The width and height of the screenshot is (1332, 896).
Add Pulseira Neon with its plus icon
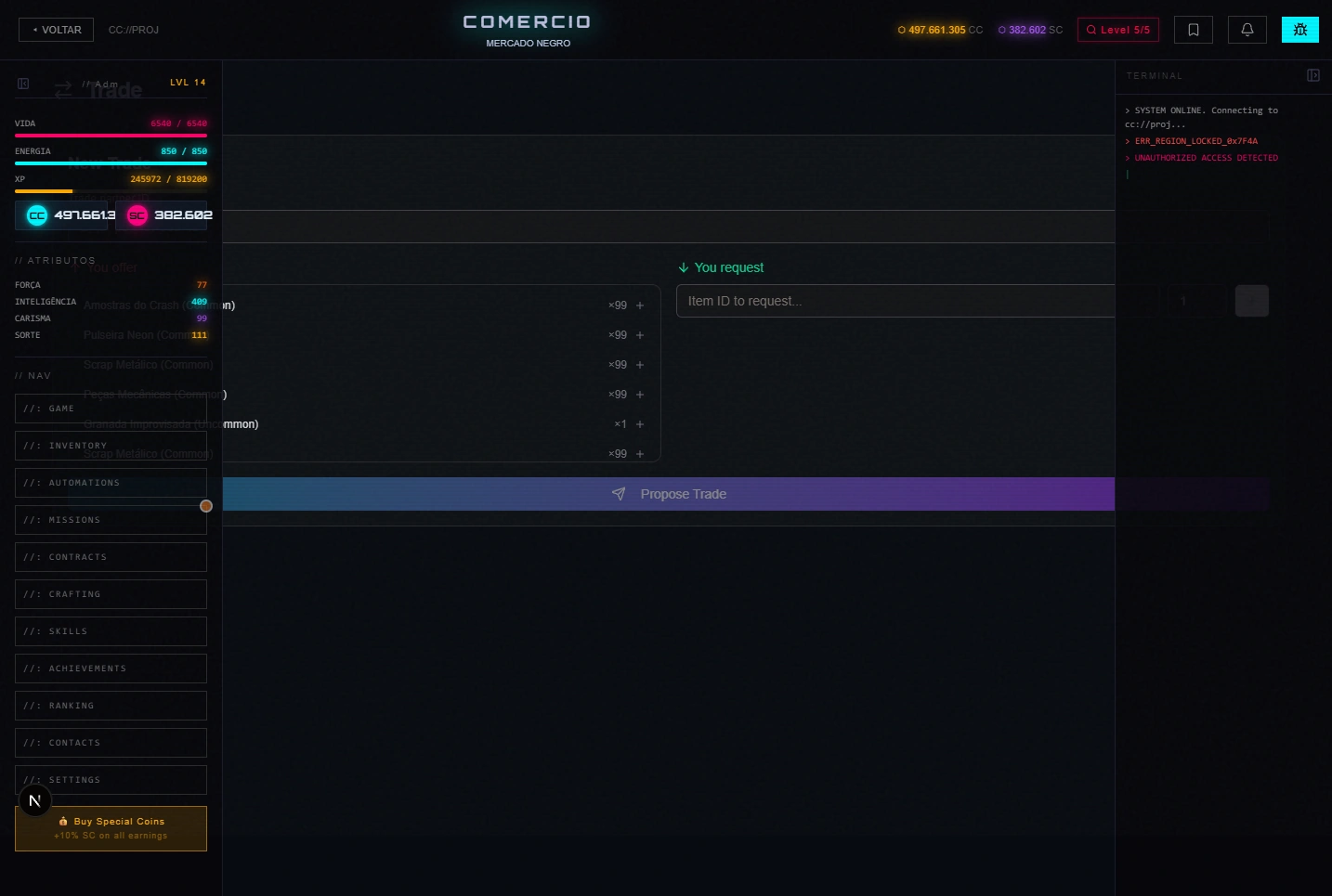[x=640, y=335]
